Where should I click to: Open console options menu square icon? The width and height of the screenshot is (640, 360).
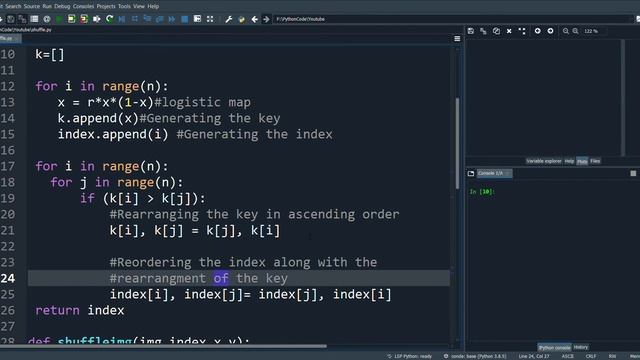coord(633,173)
